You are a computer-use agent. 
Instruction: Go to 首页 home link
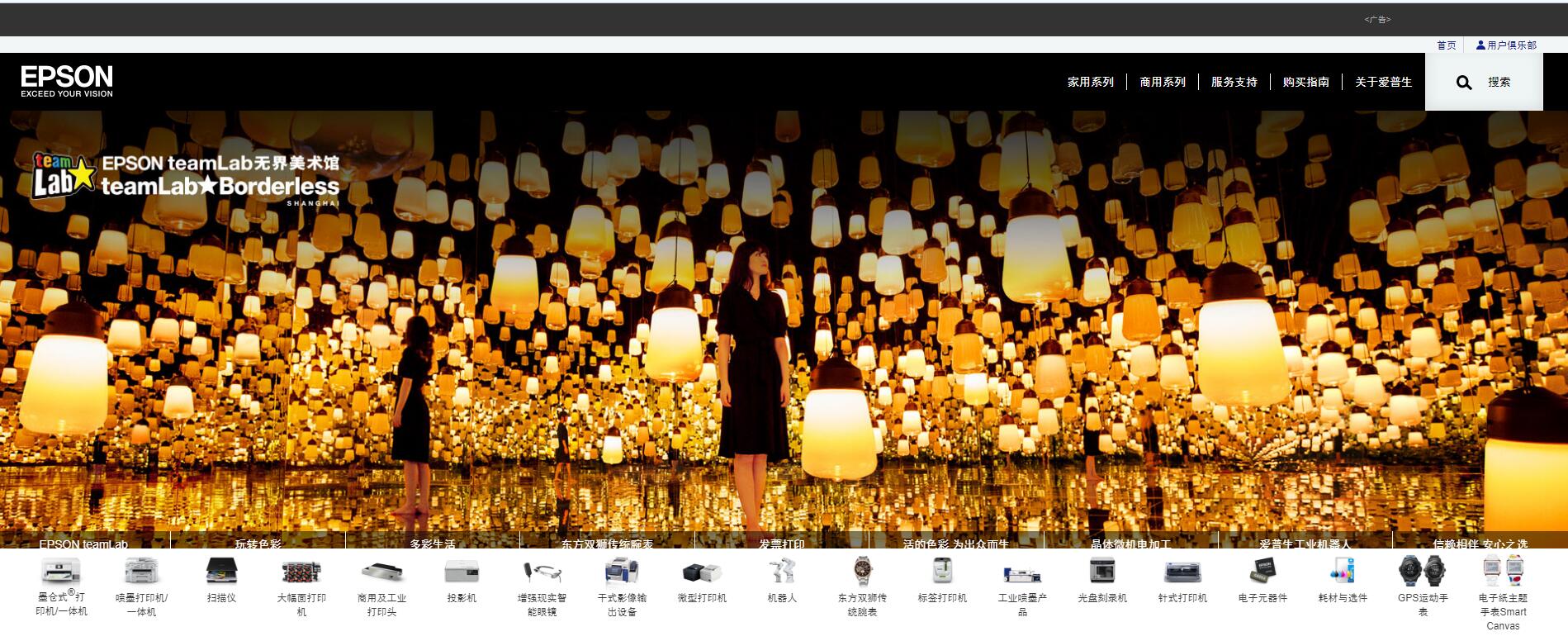[x=1447, y=45]
